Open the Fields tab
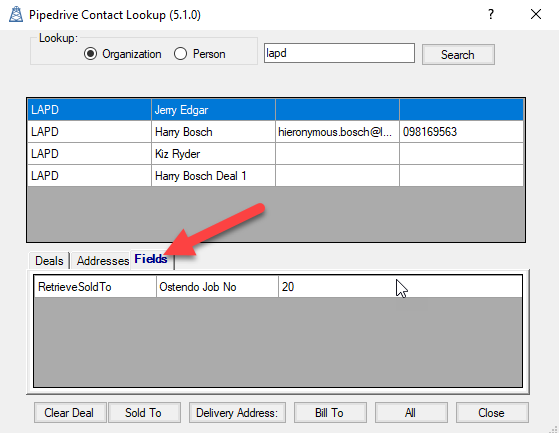This screenshot has width=559, height=433. pos(151,259)
